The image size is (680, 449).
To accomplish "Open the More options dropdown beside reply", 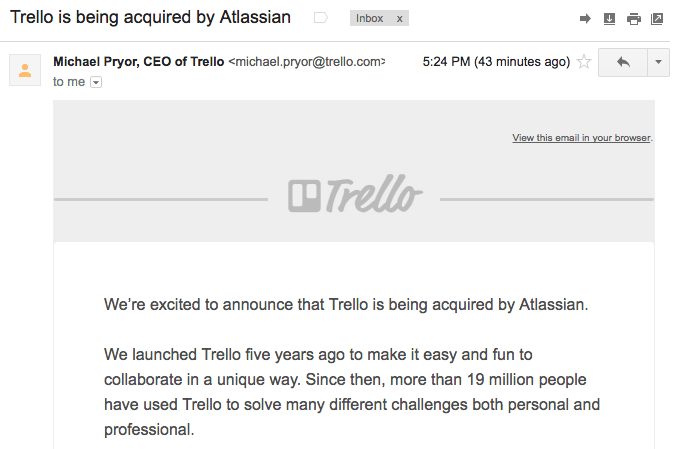I will [x=658, y=62].
